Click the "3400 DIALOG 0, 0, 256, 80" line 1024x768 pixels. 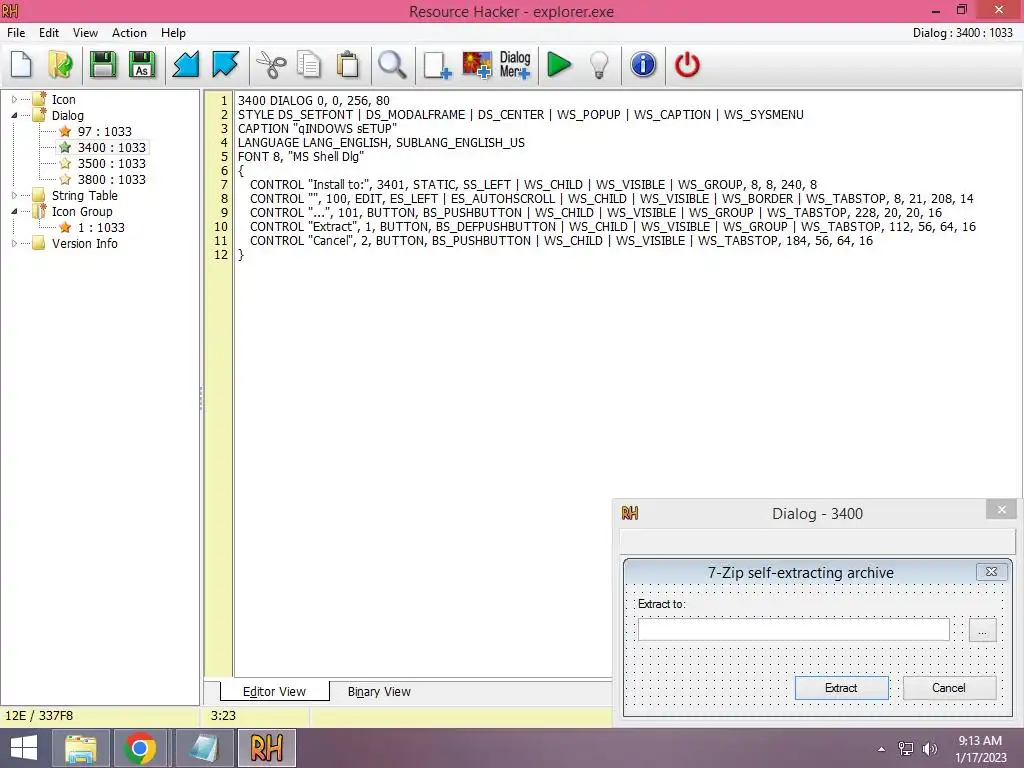tap(313, 101)
